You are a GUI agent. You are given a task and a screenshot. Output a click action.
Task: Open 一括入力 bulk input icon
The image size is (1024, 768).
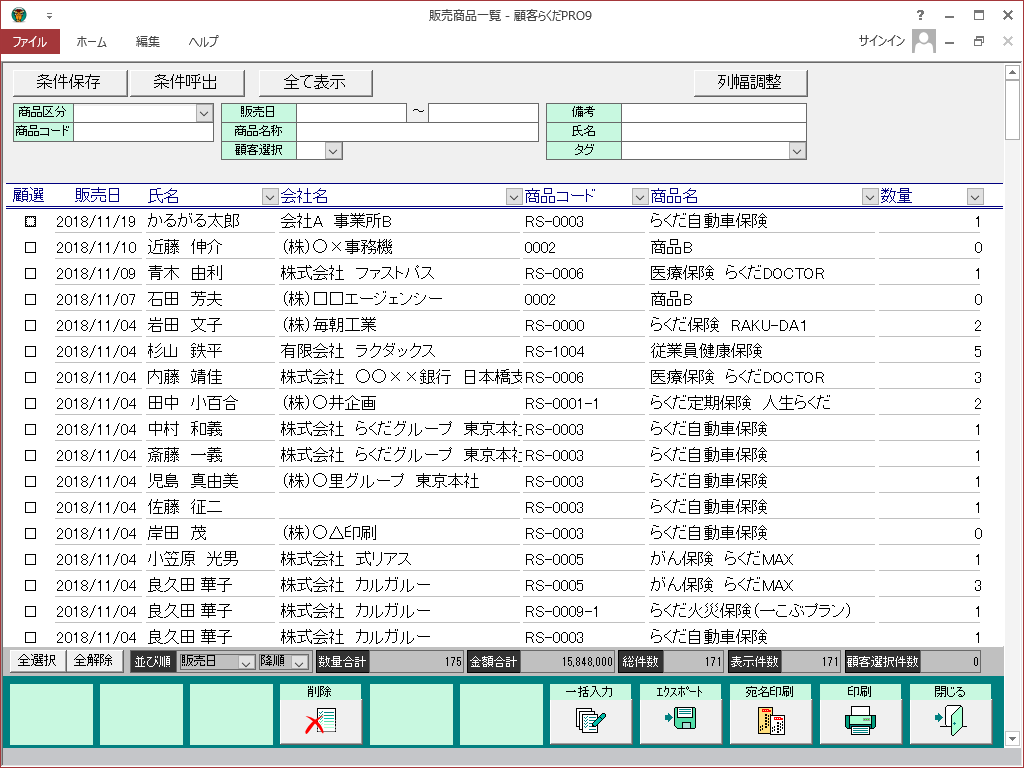(x=590, y=714)
